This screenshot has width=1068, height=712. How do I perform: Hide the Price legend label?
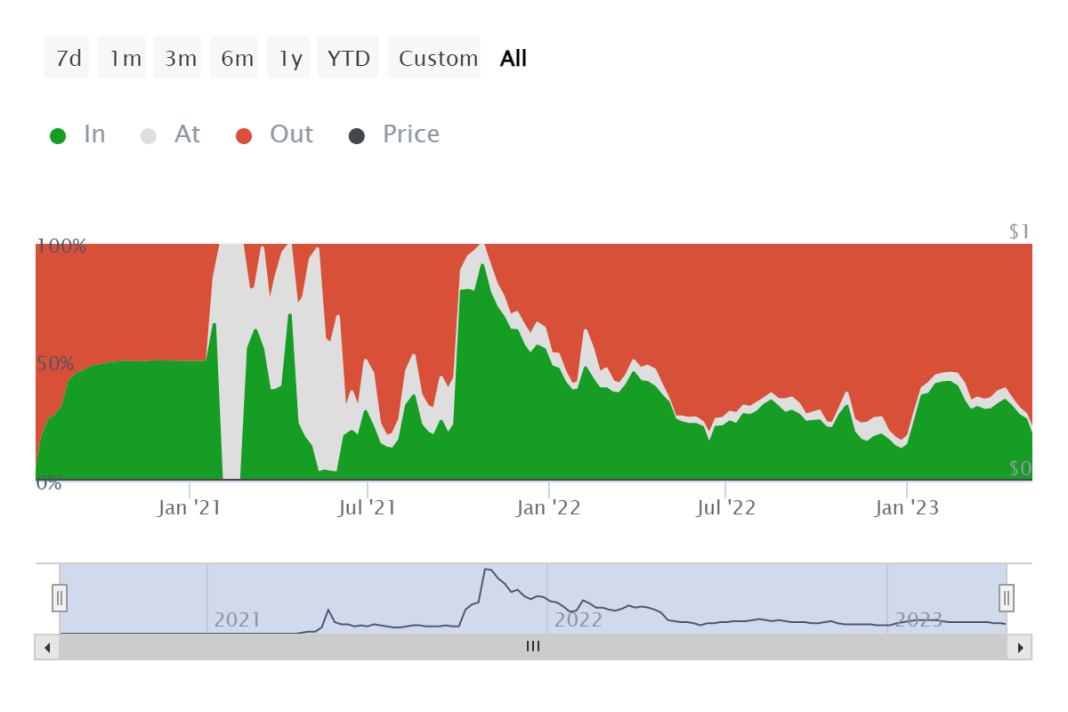point(411,134)
